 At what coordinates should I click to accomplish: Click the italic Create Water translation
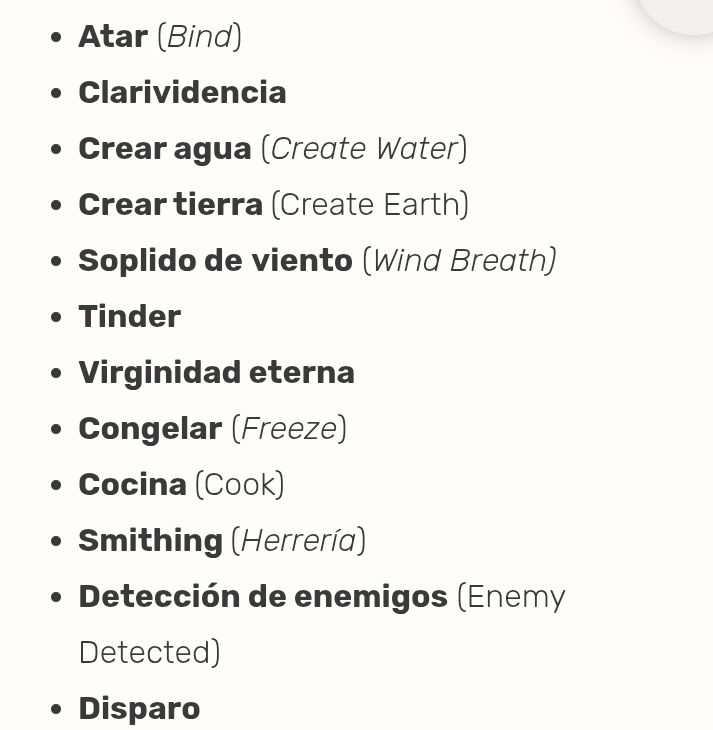(365, 149)
